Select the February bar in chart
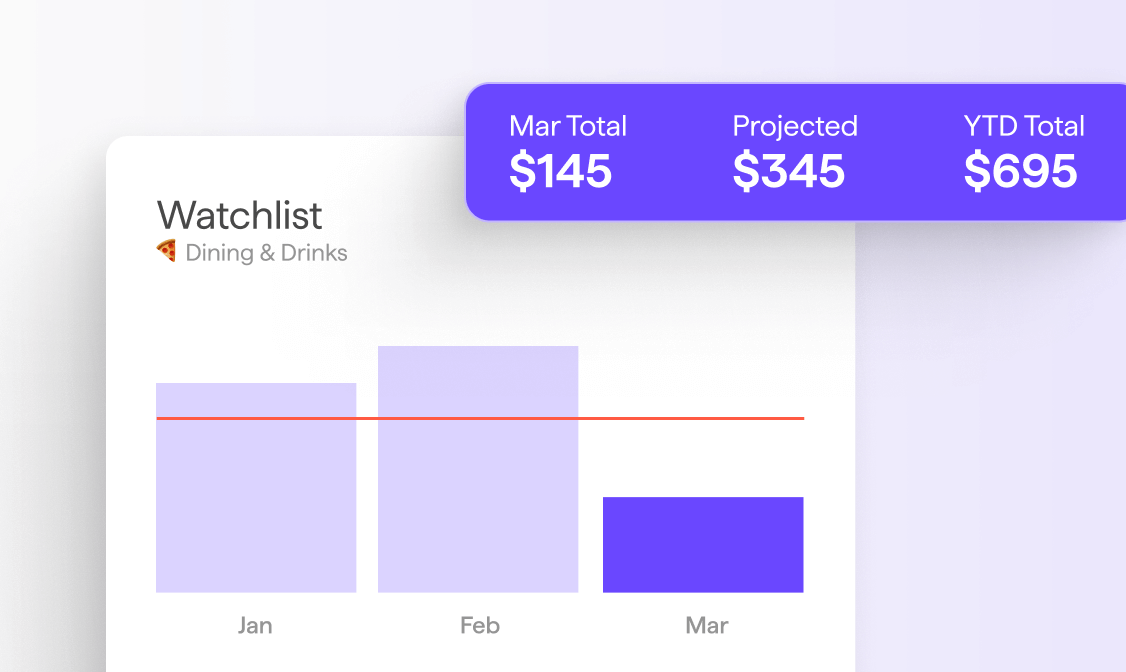This screenshot has width=1126, height=672. pyautogui.click(x=478, y=469)
